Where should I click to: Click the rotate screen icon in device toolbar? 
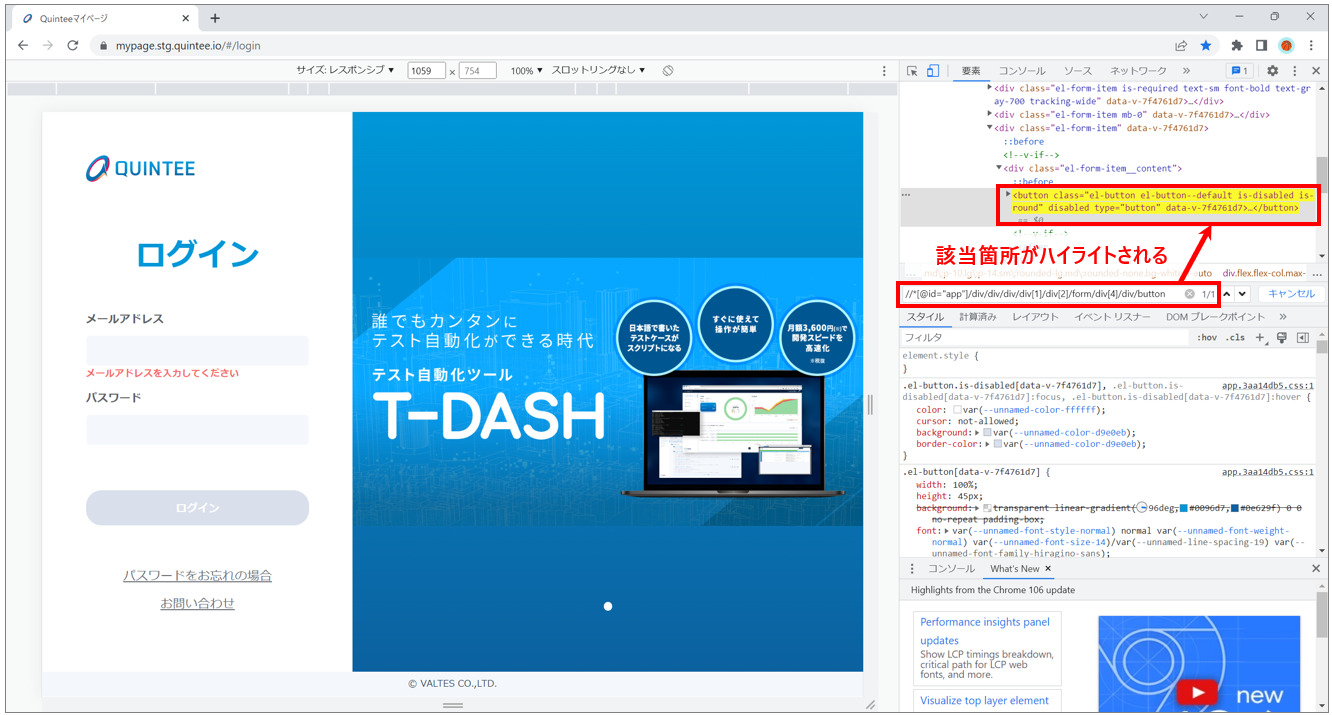[x=668, y=71]
